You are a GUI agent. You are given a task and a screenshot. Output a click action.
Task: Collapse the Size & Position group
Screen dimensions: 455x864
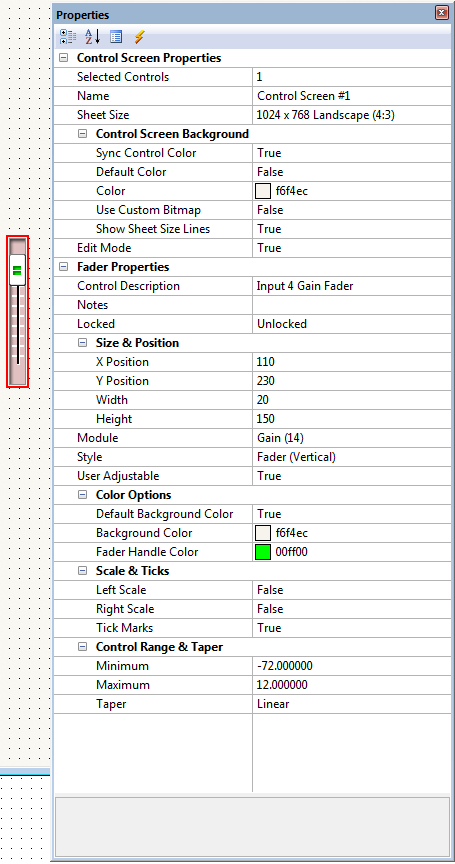[x=83, y=343]
